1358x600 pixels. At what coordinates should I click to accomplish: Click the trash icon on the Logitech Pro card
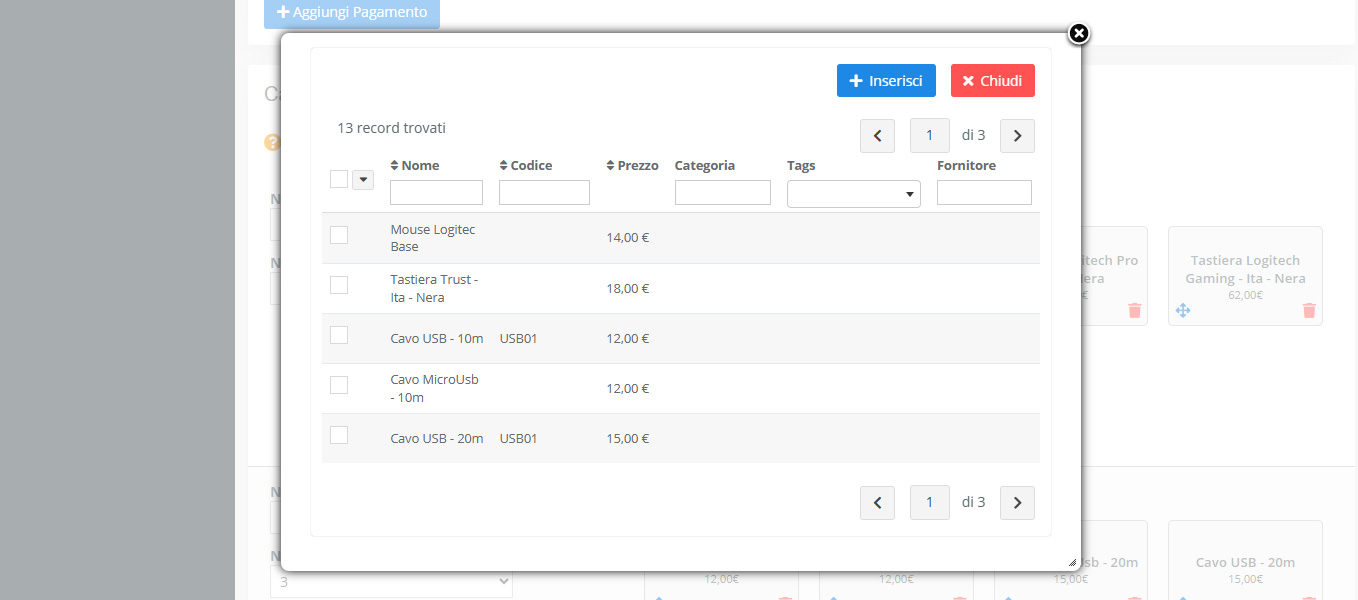[1134, 311]
